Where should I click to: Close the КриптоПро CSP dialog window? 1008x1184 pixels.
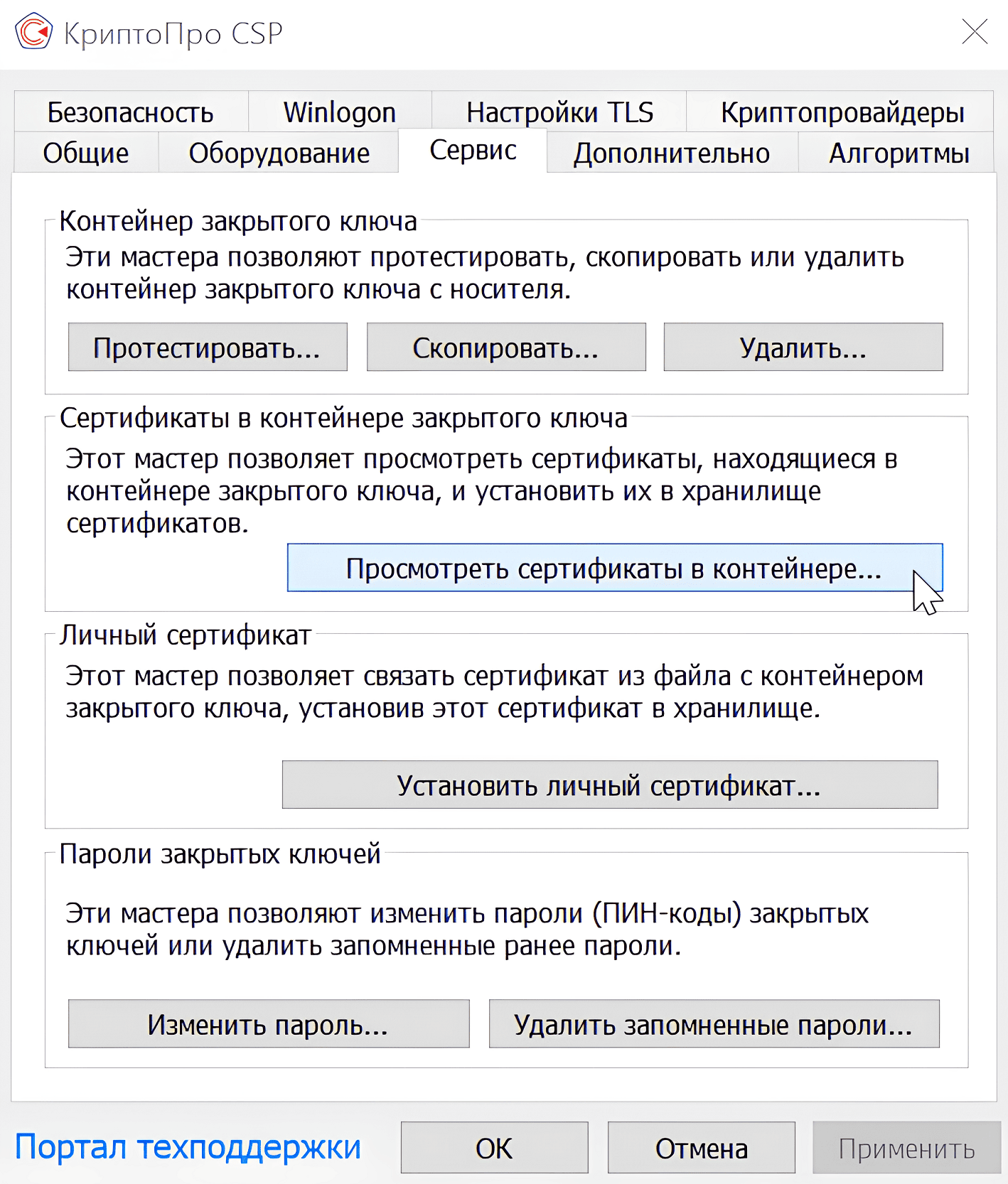click(974, 32)
